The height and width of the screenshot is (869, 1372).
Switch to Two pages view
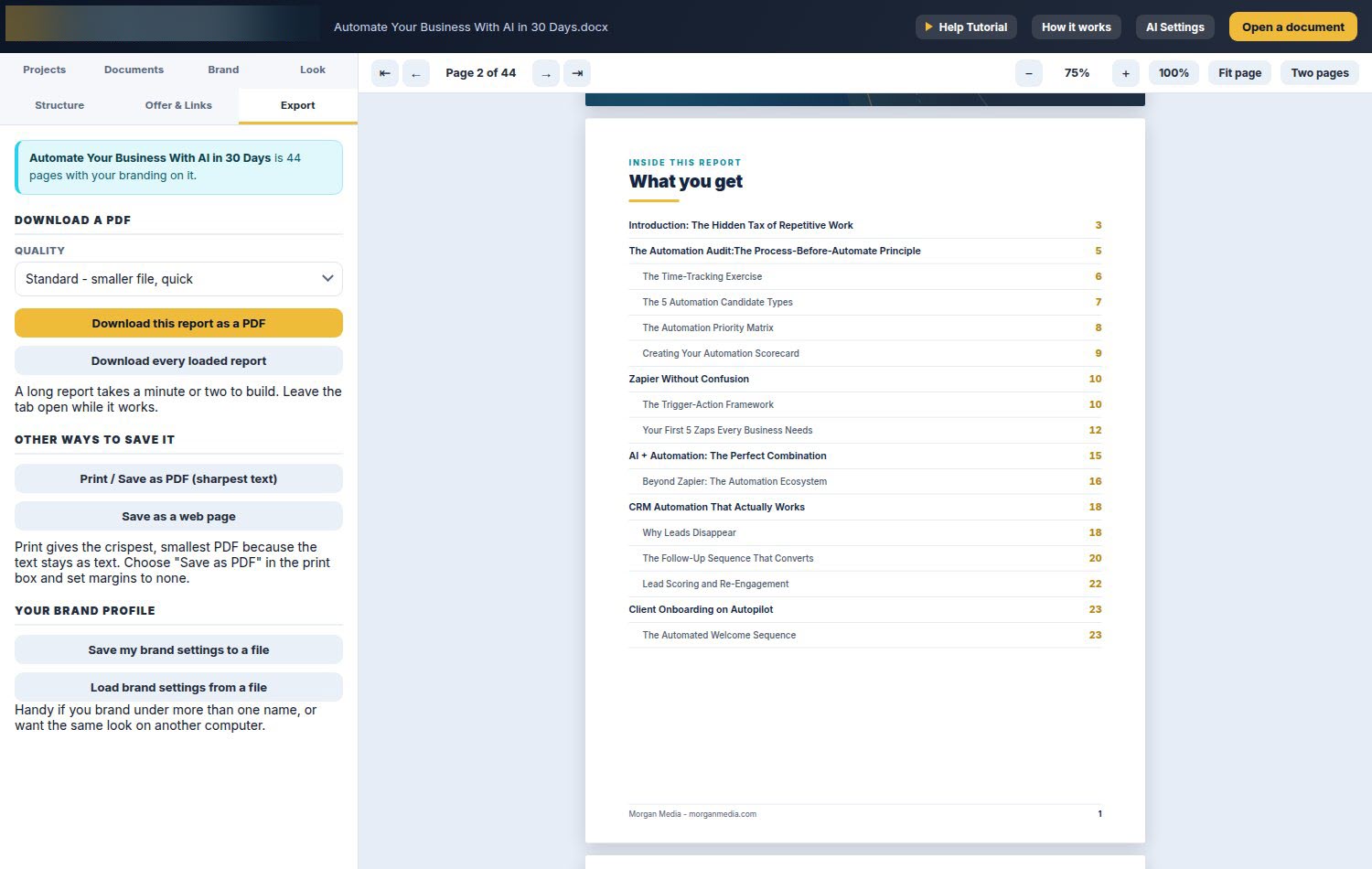coord(1320,73)
